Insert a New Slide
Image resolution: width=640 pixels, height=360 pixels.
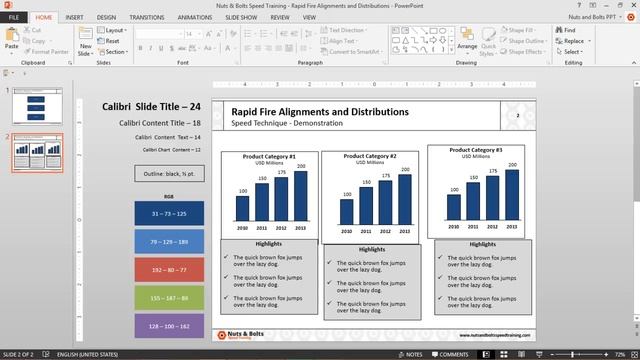pyautogui.click(x=85, y=42)
